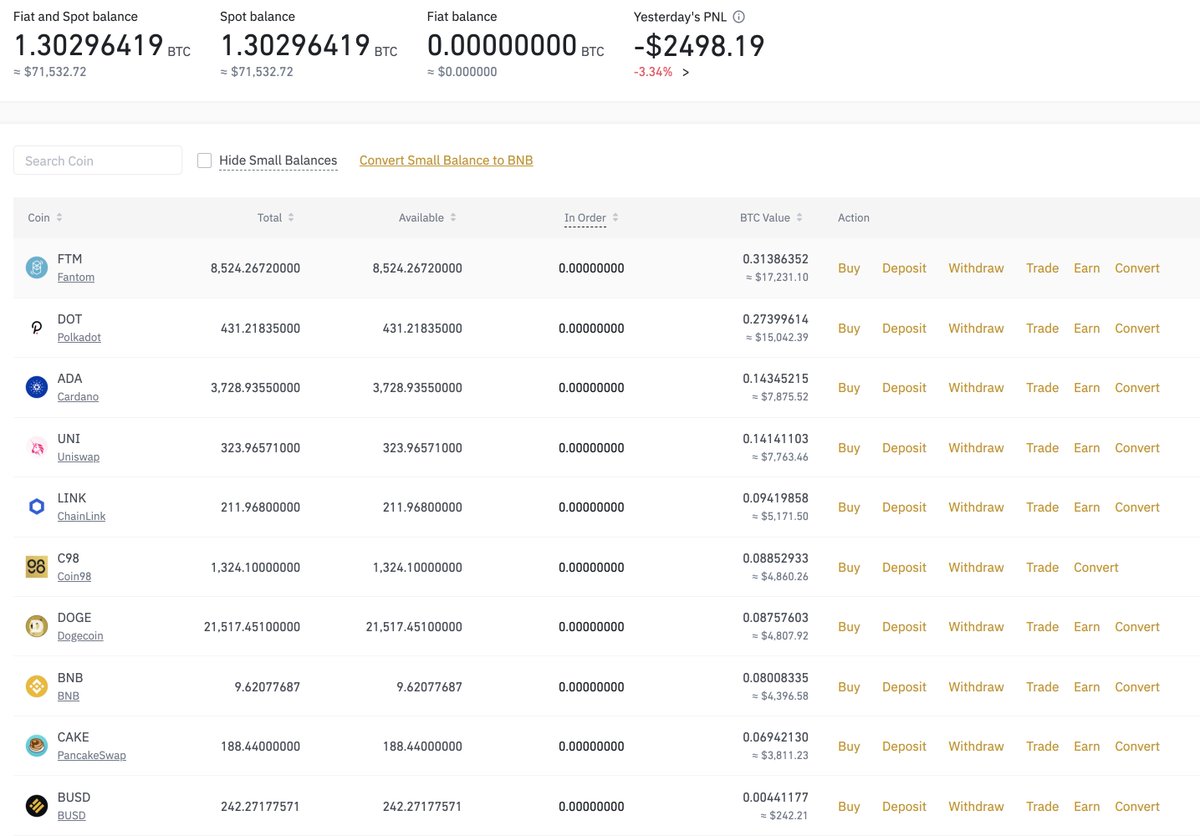Open the ChainLink name link
1200x836 pixels.
click(81, 517)
